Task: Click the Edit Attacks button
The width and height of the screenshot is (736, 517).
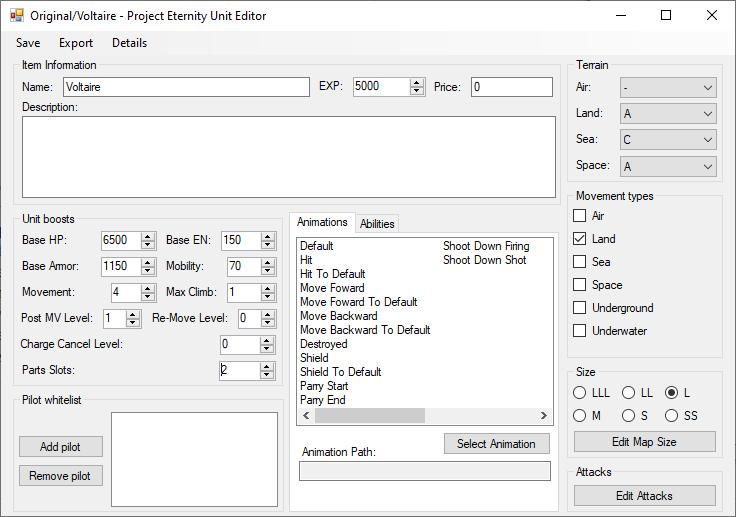Action: coord(644,496)
